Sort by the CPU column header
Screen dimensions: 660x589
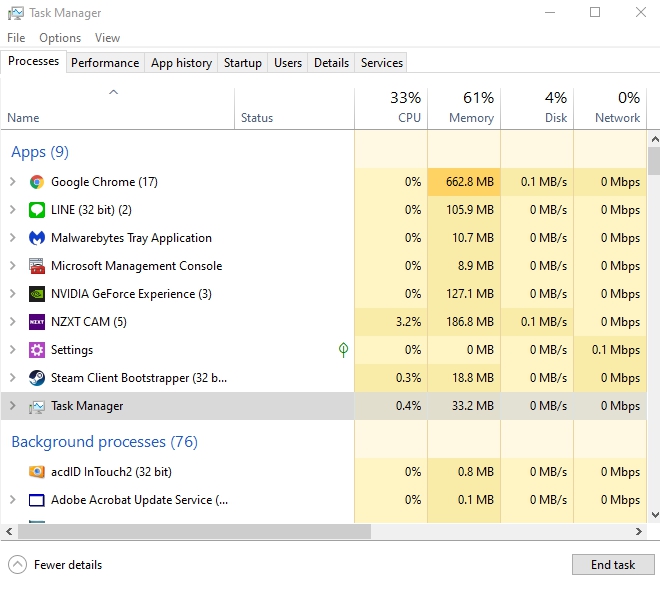pyautogui.click(x=391, y=108)
